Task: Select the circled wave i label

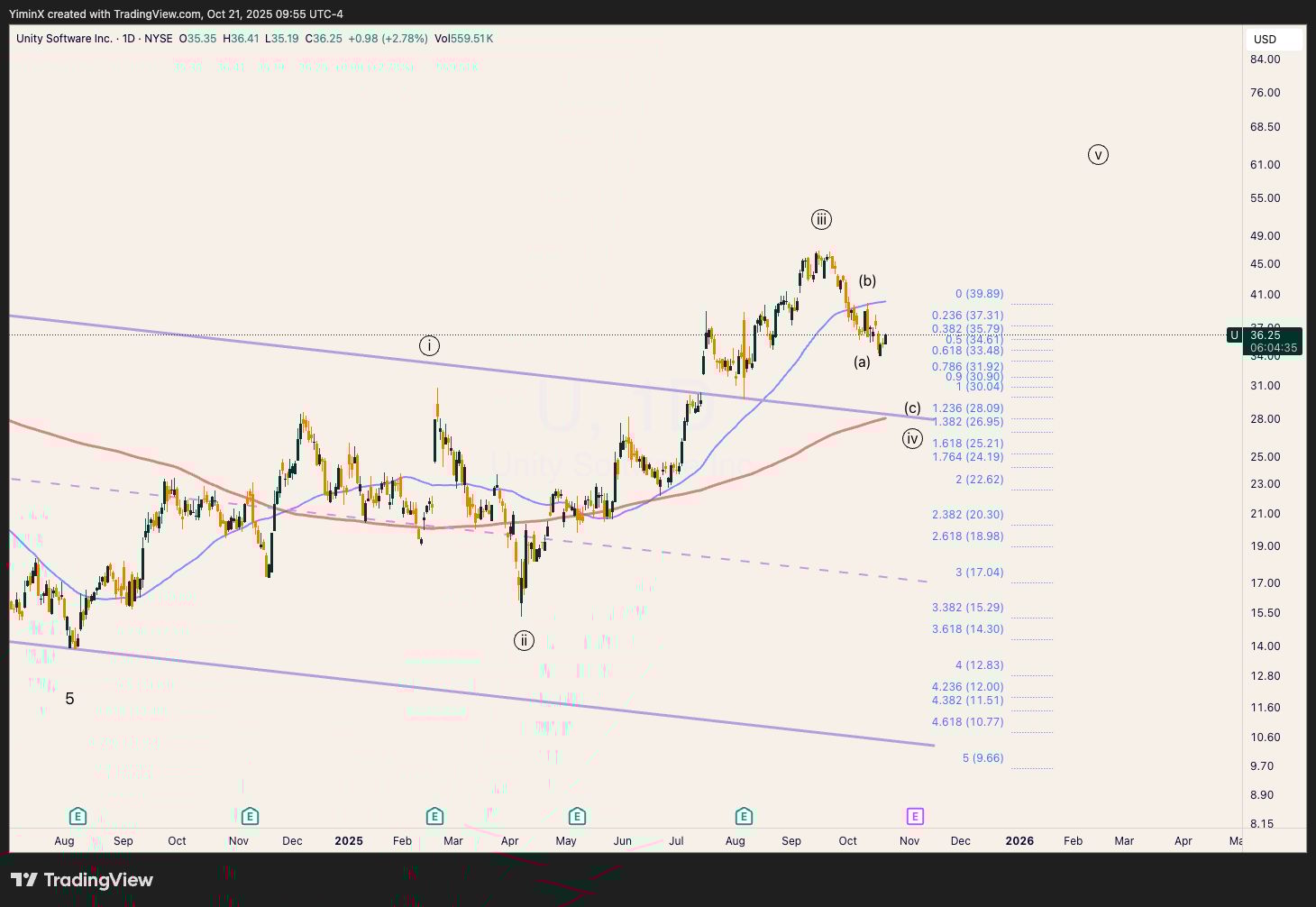Action: (429, 345)
